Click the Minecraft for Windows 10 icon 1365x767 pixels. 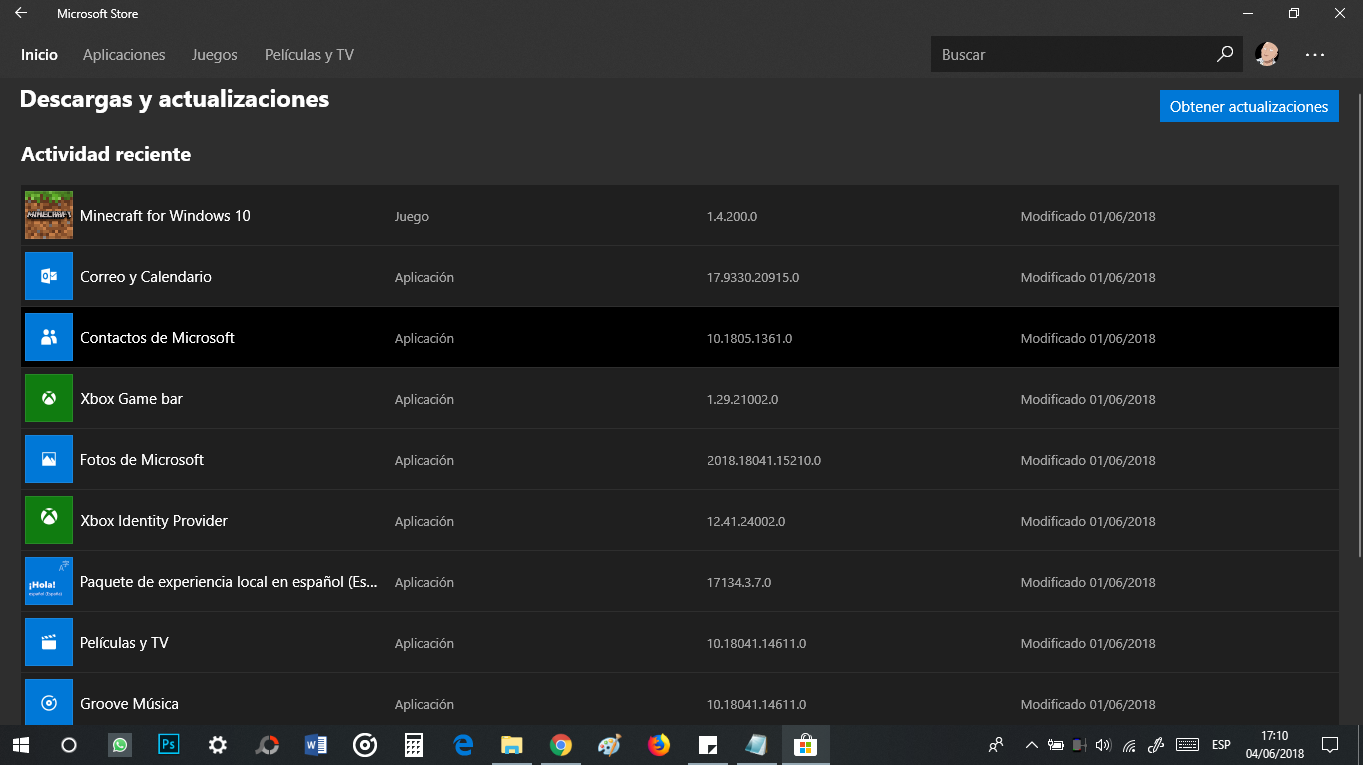click(x=49, y=215)
